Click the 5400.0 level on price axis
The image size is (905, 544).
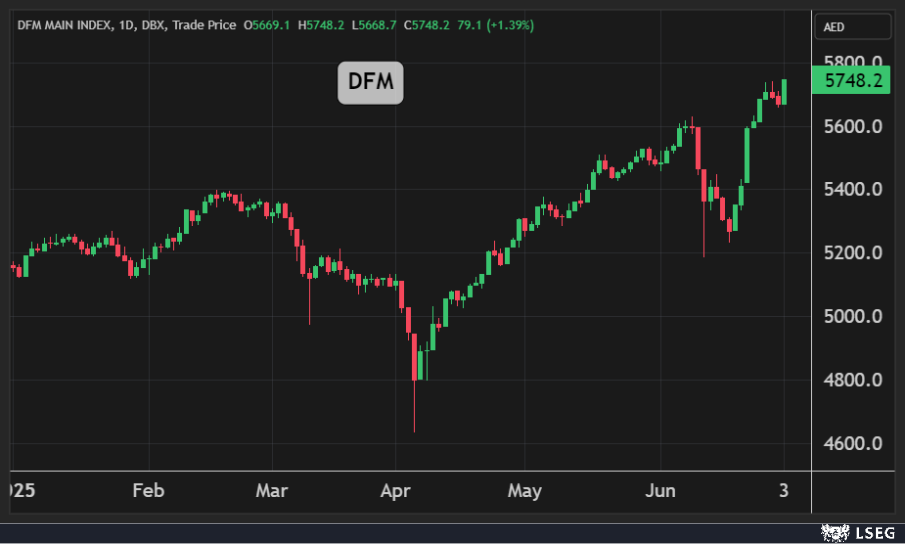pos(851,190)
